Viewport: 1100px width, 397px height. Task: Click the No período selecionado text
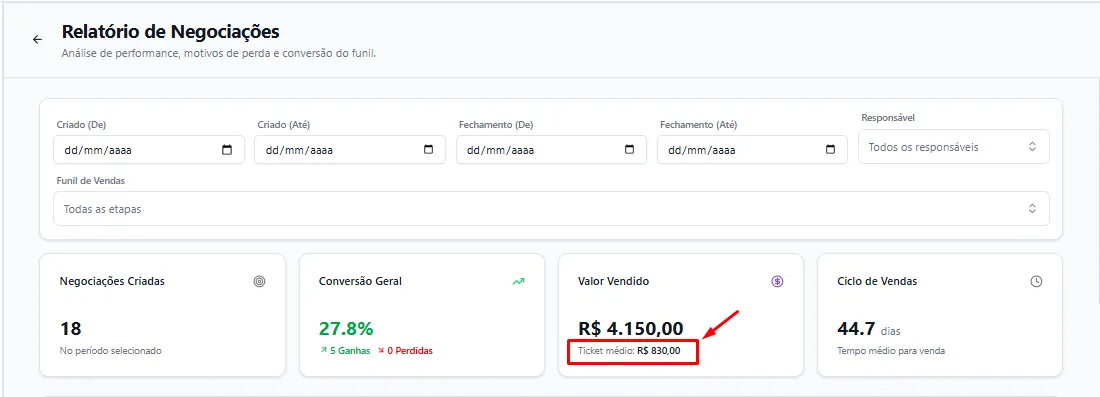coord(111,351)
